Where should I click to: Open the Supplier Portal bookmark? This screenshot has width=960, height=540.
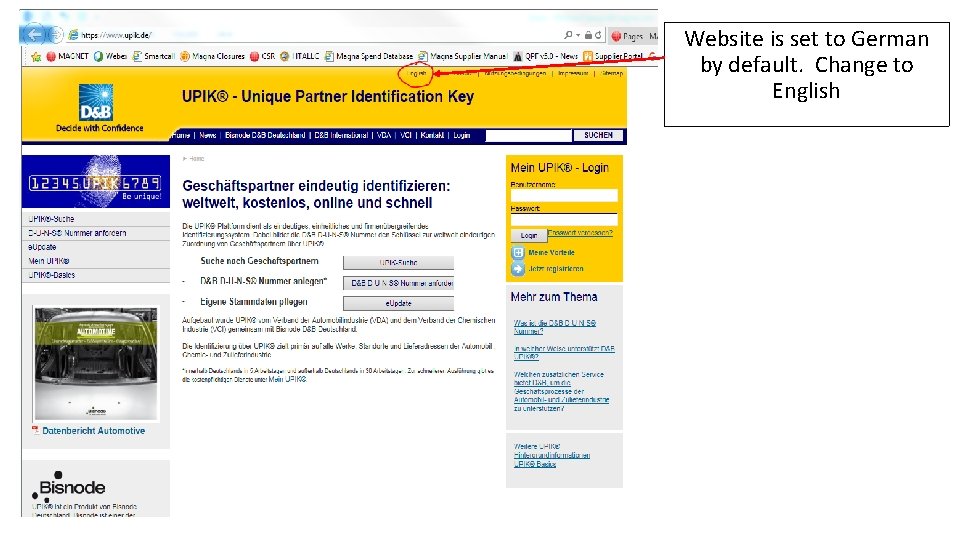[613, 56]
